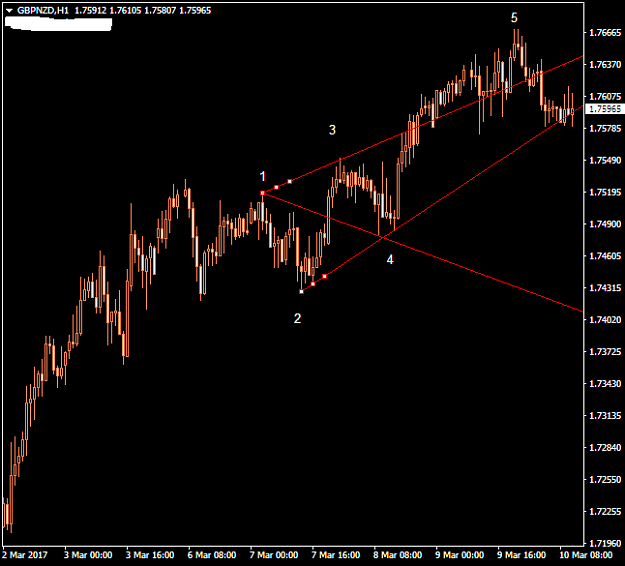Screen dimensions: 625x566
Task: Click the wave label '2' below the low
Action: (297, 318)
